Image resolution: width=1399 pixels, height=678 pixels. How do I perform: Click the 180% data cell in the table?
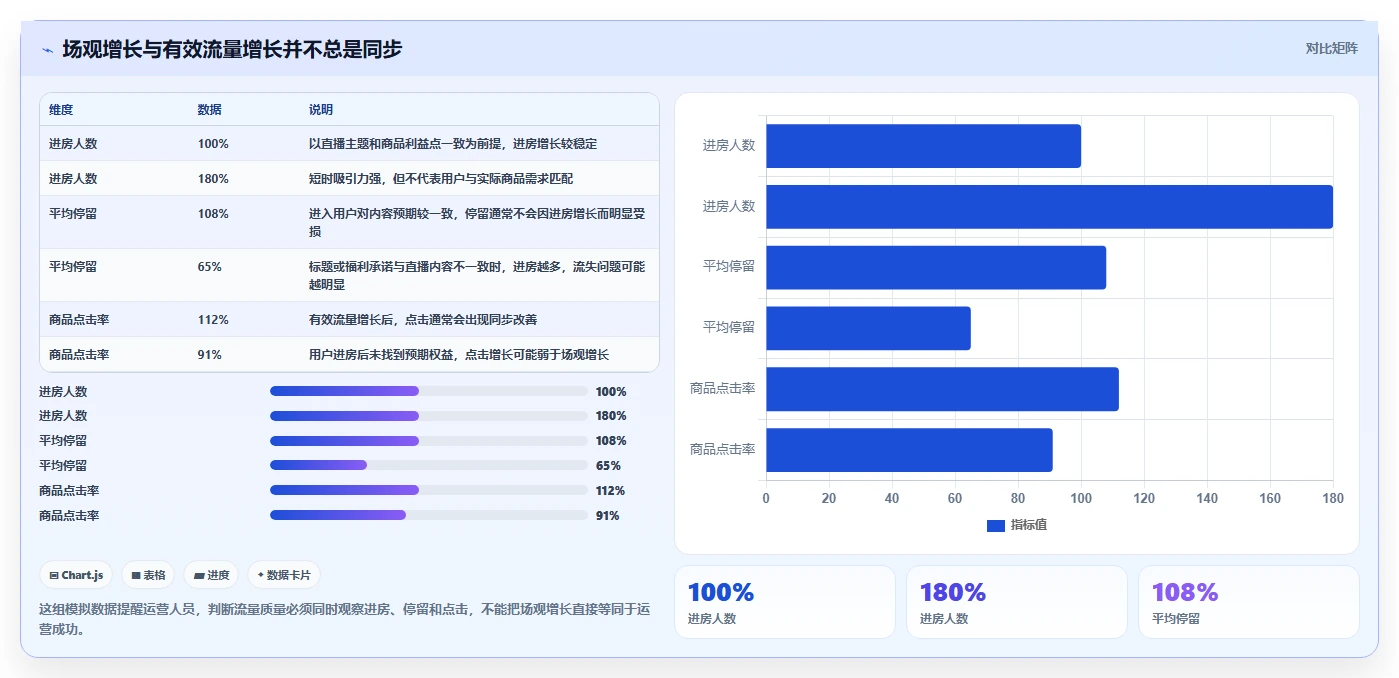tap(213, 179)
